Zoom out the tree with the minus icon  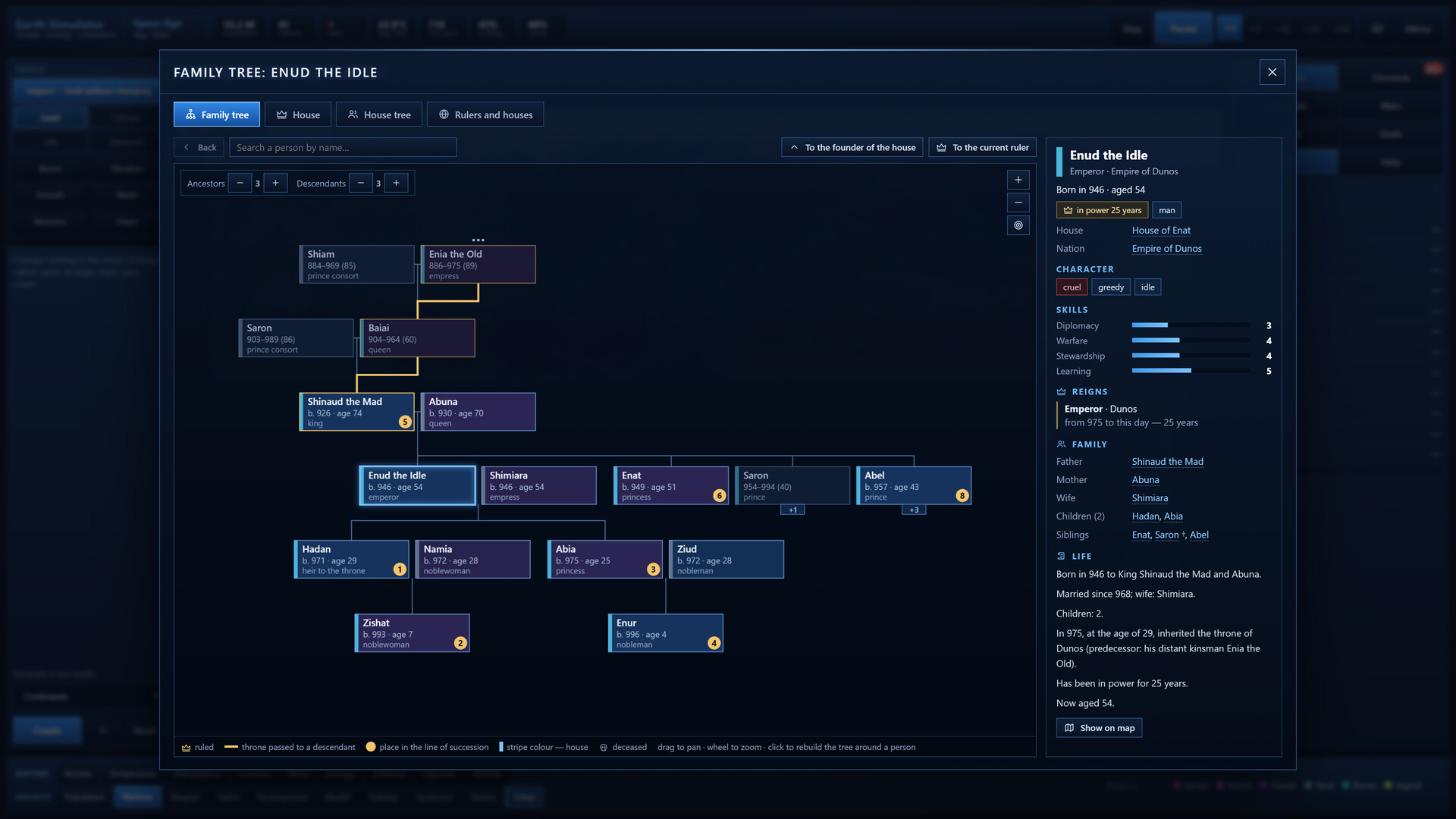point(1018,202)
